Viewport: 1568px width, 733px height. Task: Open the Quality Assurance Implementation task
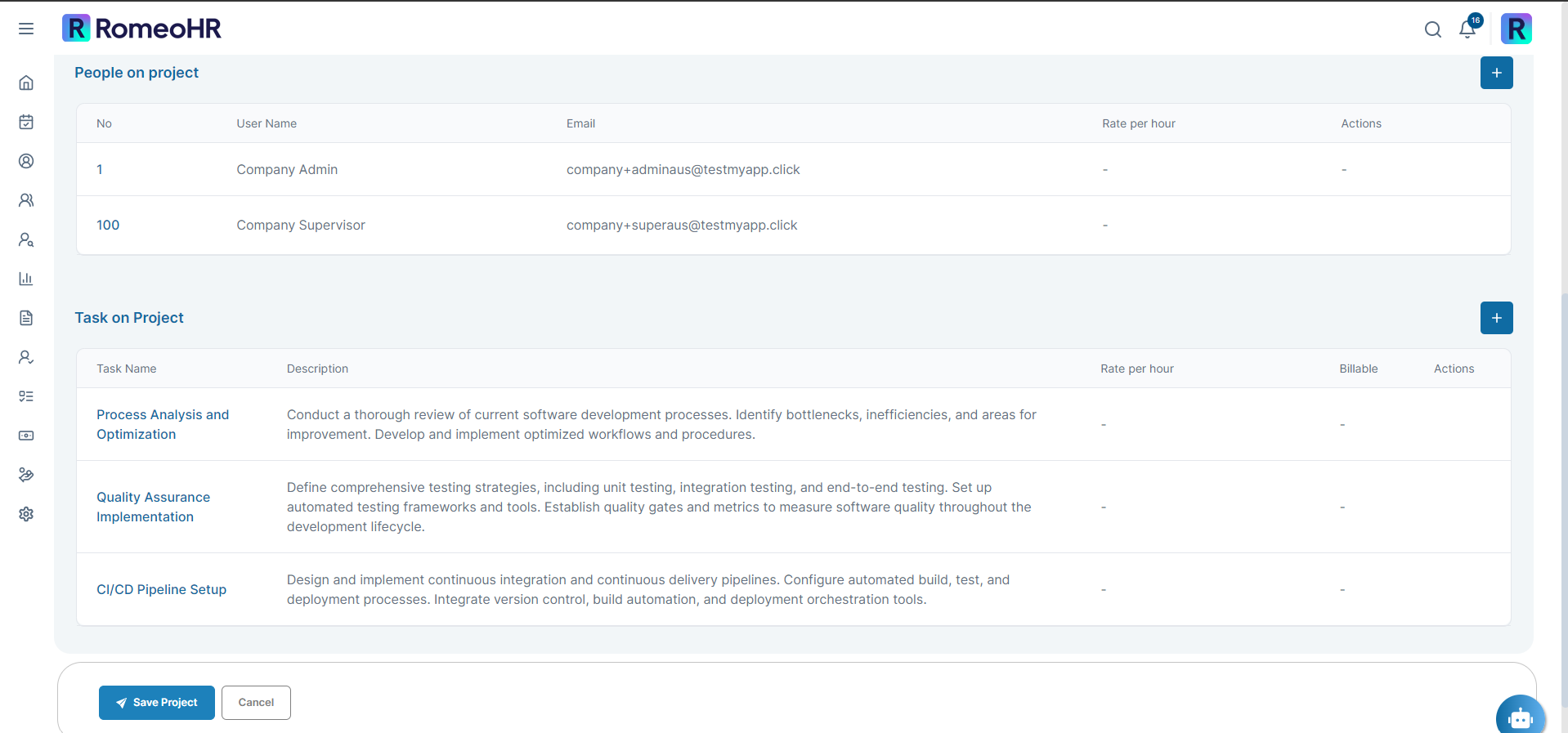pos(154,507)
